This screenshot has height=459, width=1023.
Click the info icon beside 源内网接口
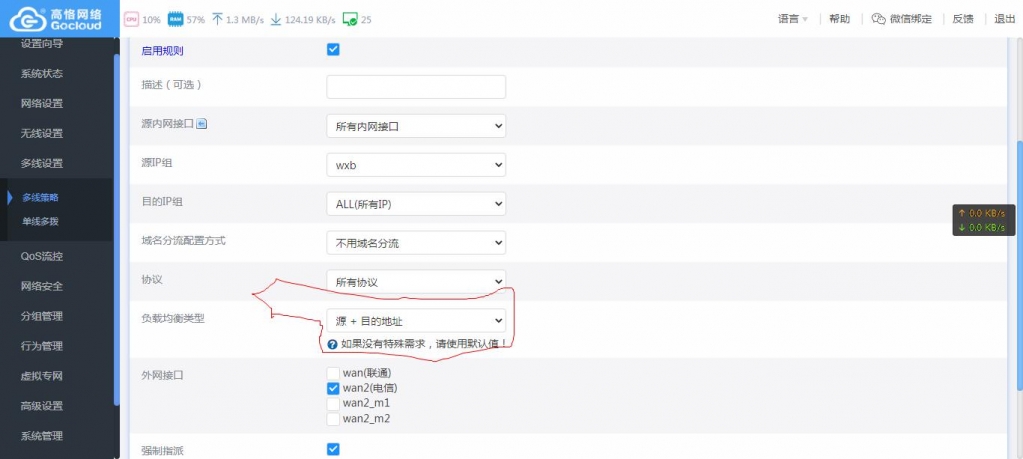pos(202,123)
